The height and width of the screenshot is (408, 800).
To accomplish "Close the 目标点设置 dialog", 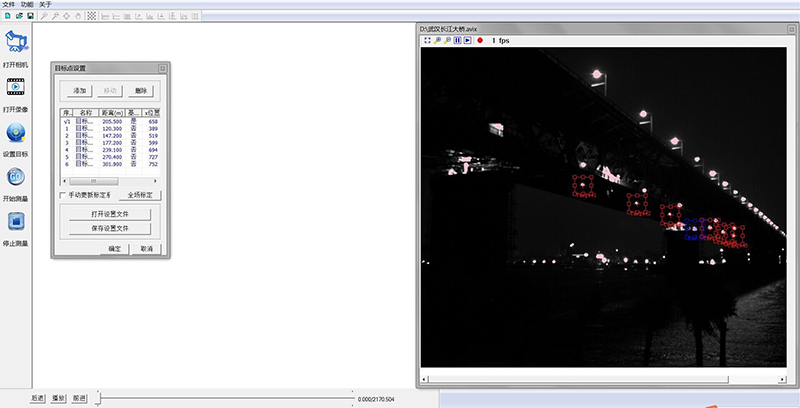I will point(162,68).
